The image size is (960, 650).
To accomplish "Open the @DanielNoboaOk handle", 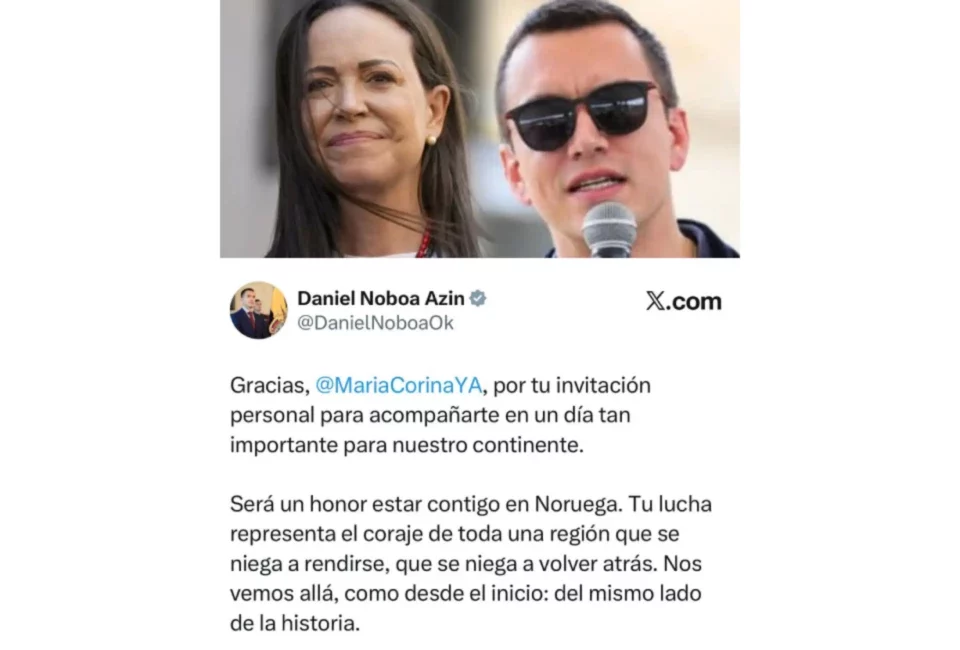I will 375,323.
